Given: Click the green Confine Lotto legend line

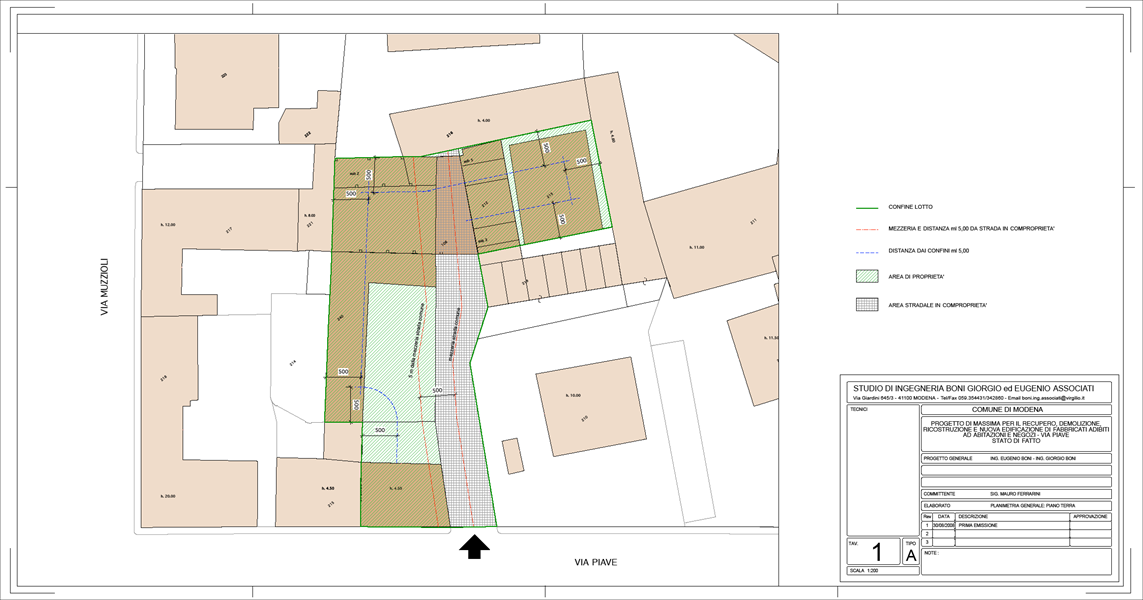Looking at the screenshot, I should [869, 207].
